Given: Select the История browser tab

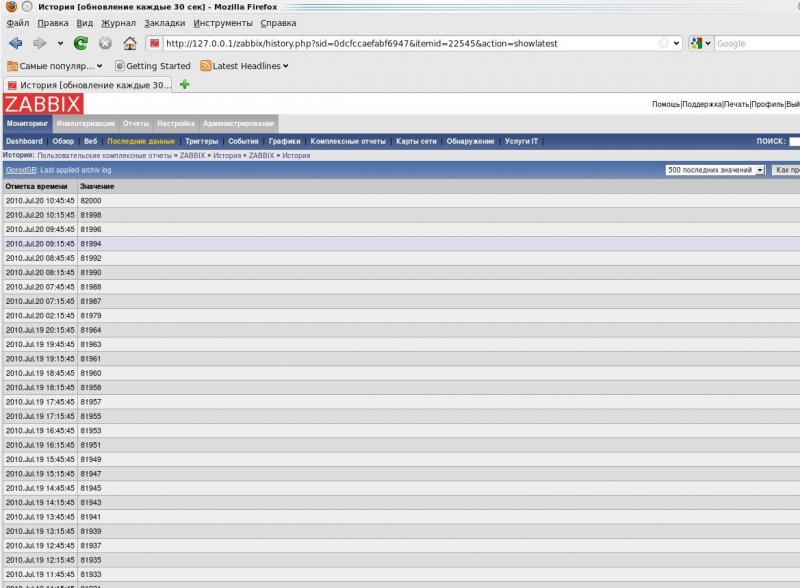Looking at the screenshot, I should (x=88, y=85).
